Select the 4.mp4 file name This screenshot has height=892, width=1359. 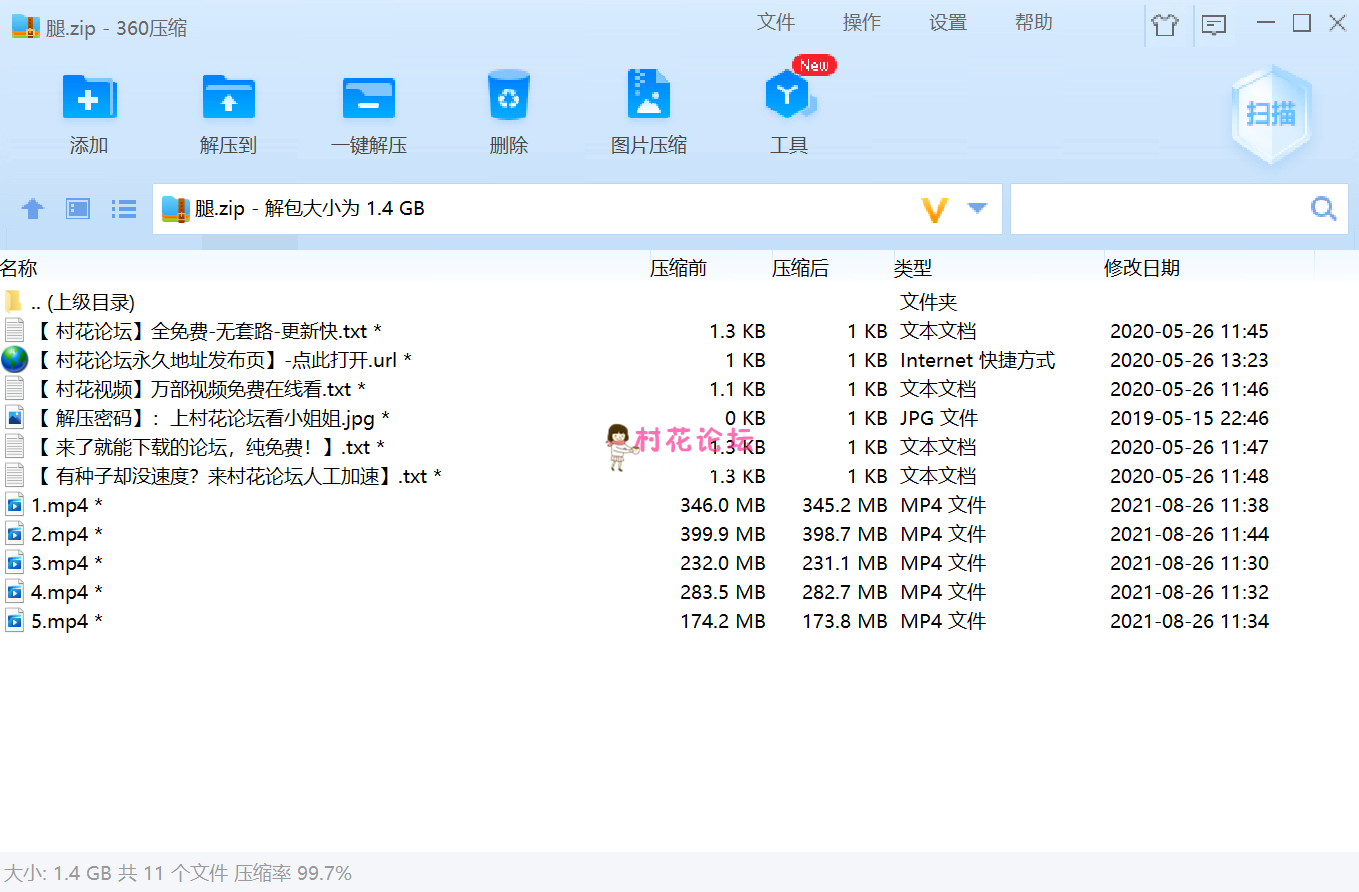67,592
